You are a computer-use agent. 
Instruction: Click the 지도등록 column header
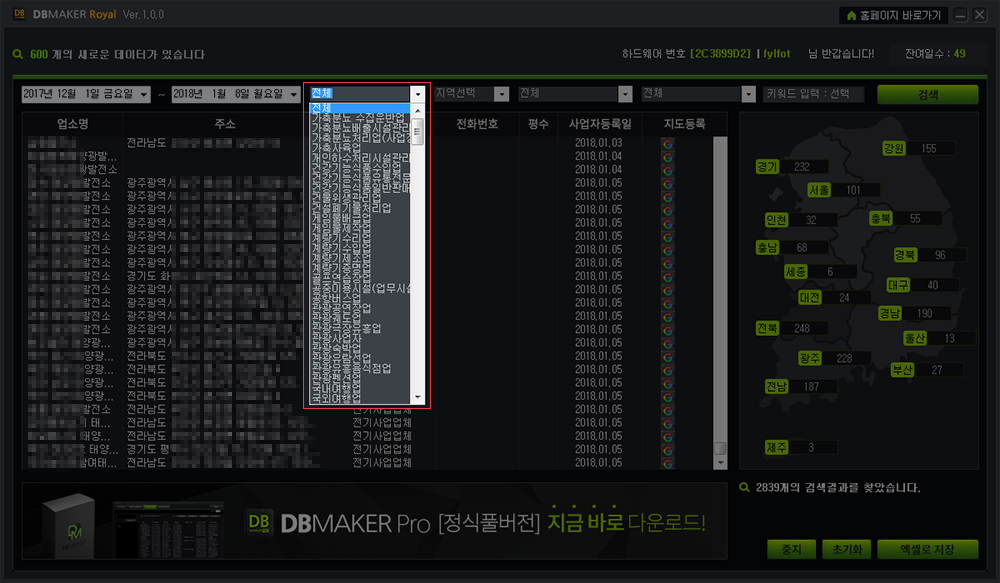(x=684, y=124)
